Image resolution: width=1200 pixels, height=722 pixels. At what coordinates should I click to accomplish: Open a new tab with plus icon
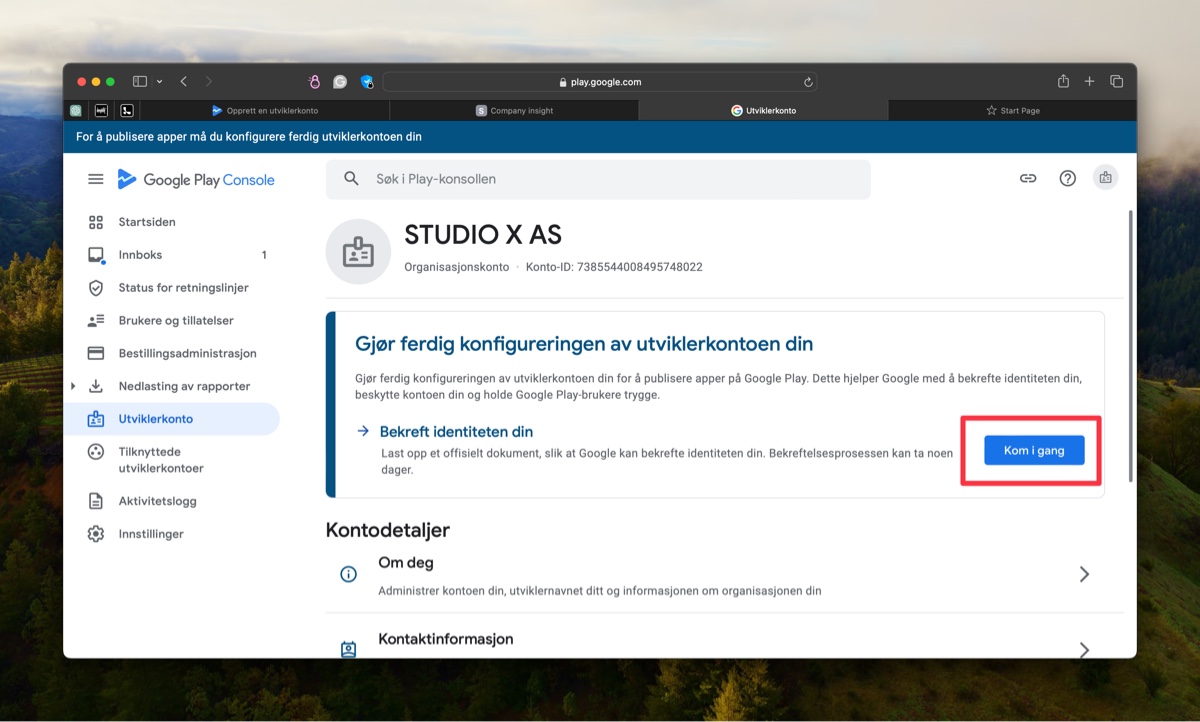point(1090,81)
